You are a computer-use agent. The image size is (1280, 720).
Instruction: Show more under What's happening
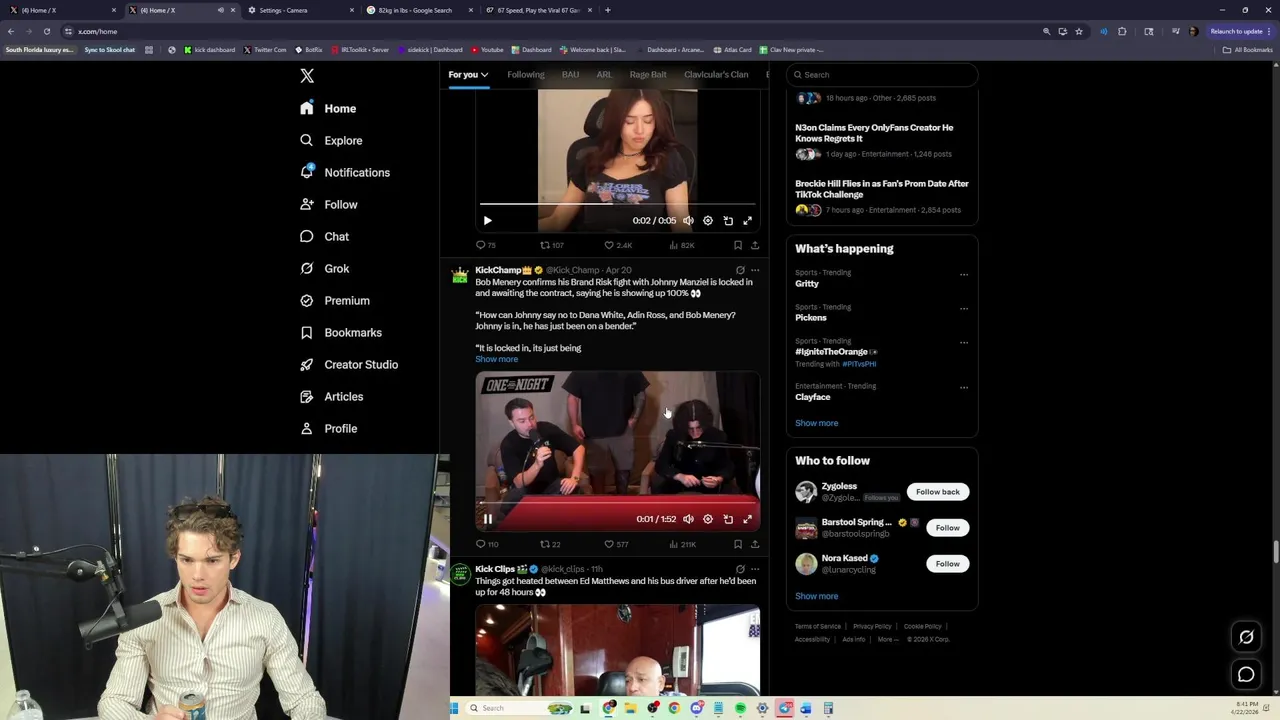click(x=816, y=423)
